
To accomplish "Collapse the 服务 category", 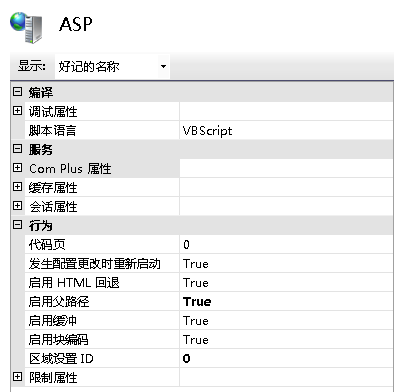I will [x=17, y=149].
